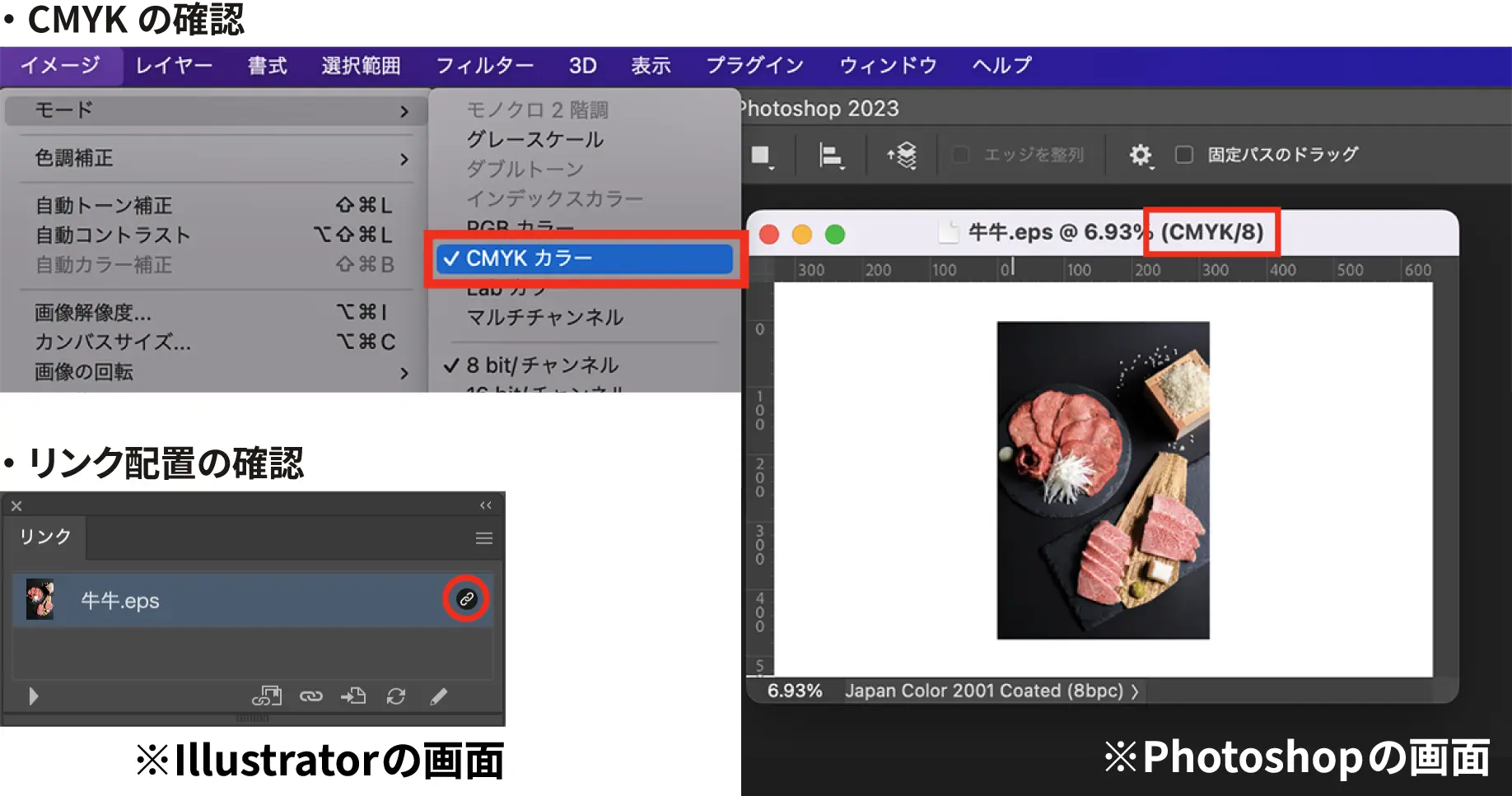Open the ウィンドウ menu
Screen dimensions: 1512x796
887,65
